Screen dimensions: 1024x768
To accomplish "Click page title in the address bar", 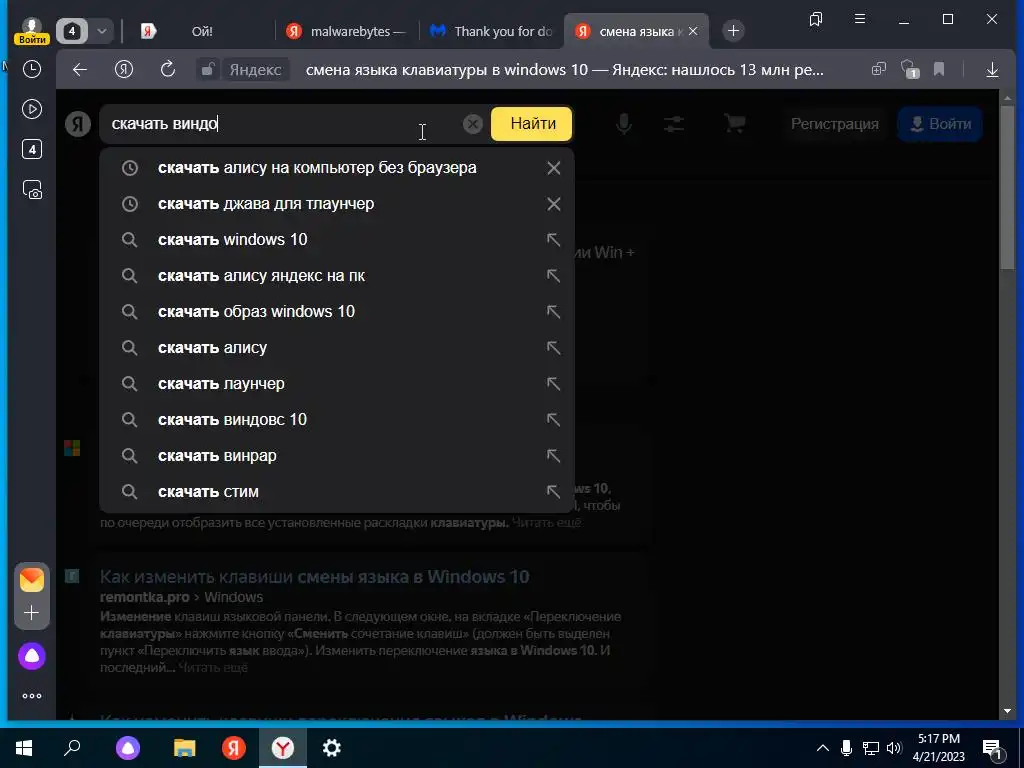I will pyautogui.click(x=564, y=69).
